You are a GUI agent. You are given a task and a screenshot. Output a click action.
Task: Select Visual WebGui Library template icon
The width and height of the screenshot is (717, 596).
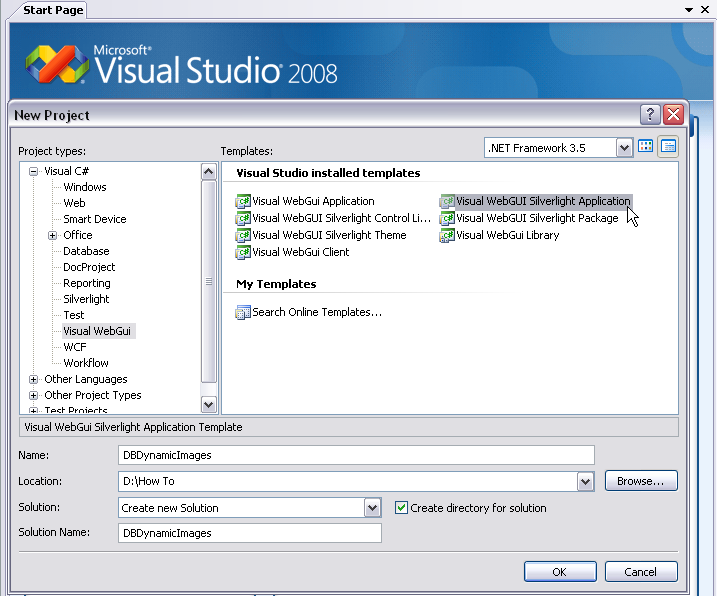pos(447,235)
